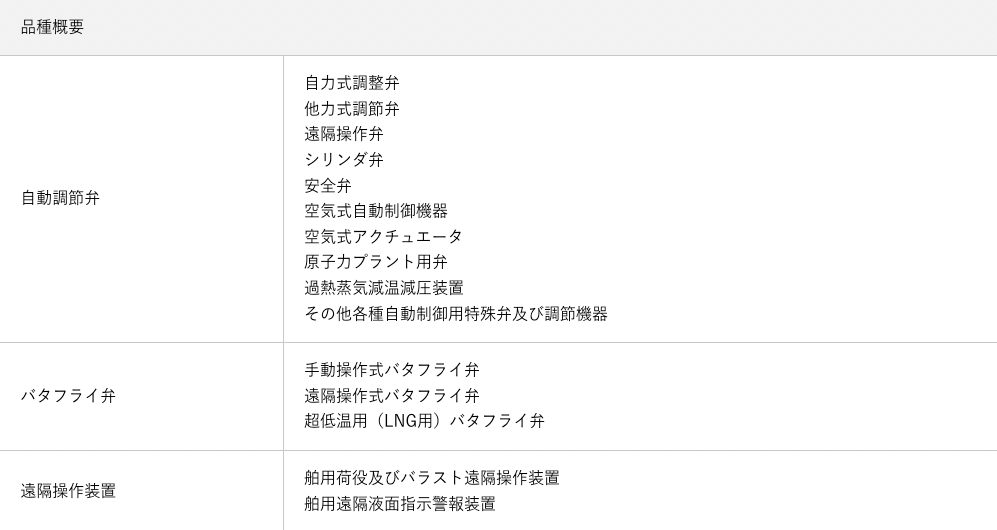This screenshot has height=530, width=997.
Task: Click the 他力式調節弁 entry
Action: pos(352,109)
